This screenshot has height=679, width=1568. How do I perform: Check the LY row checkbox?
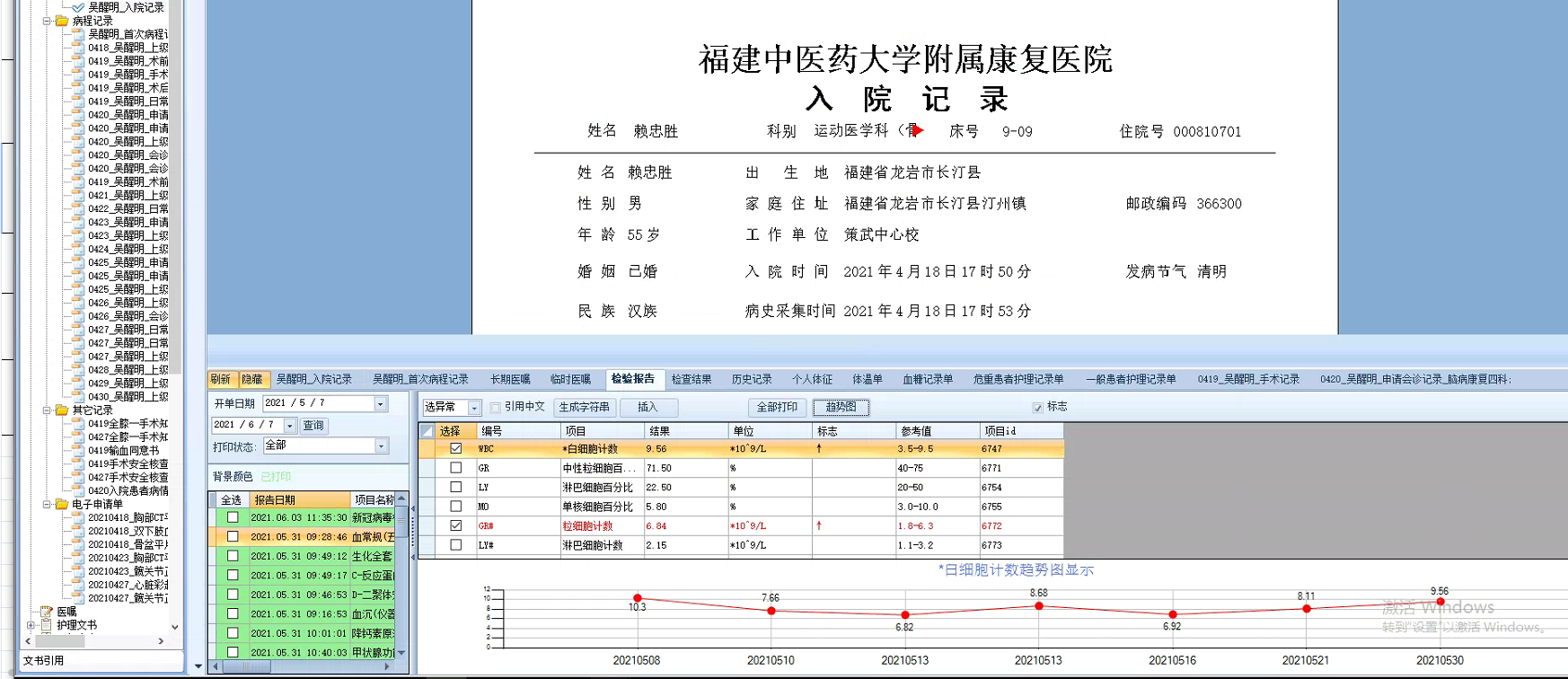point(456,487)
